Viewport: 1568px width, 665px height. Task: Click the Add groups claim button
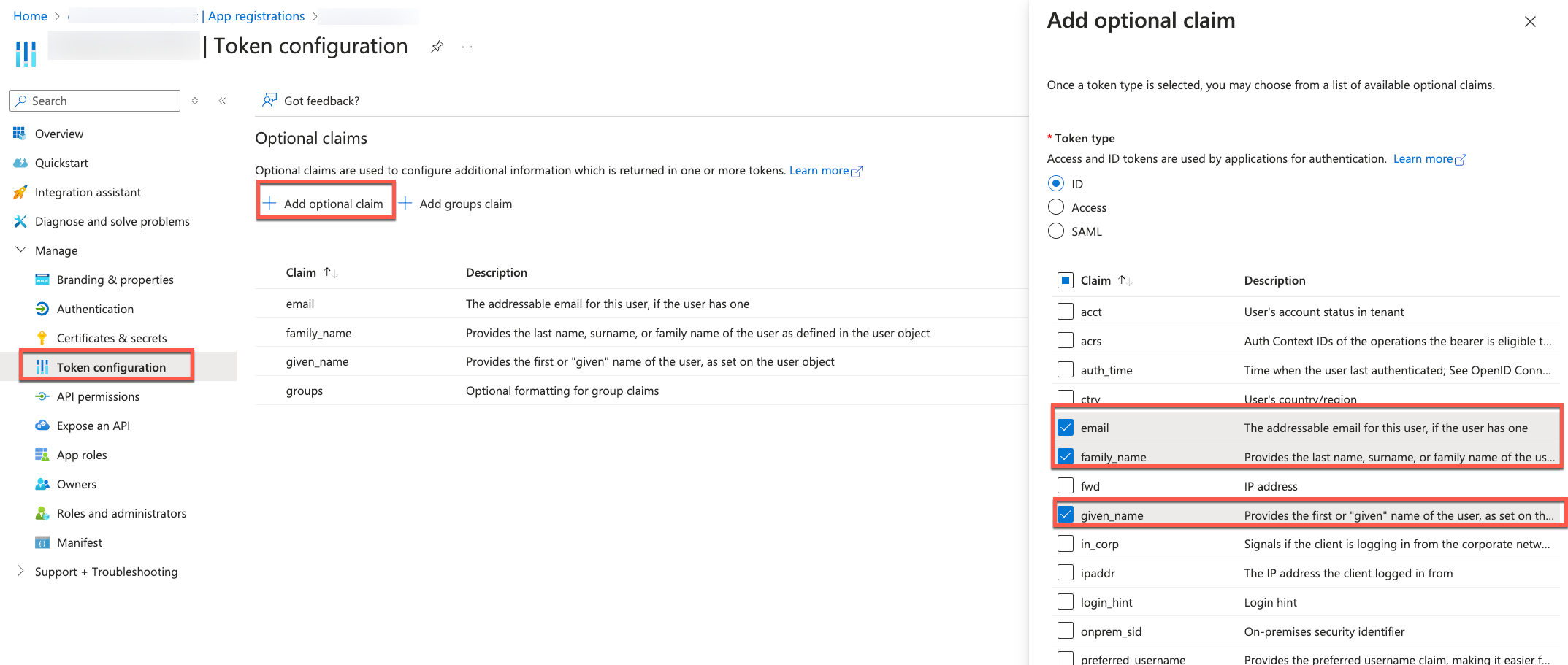pos(456,204)
